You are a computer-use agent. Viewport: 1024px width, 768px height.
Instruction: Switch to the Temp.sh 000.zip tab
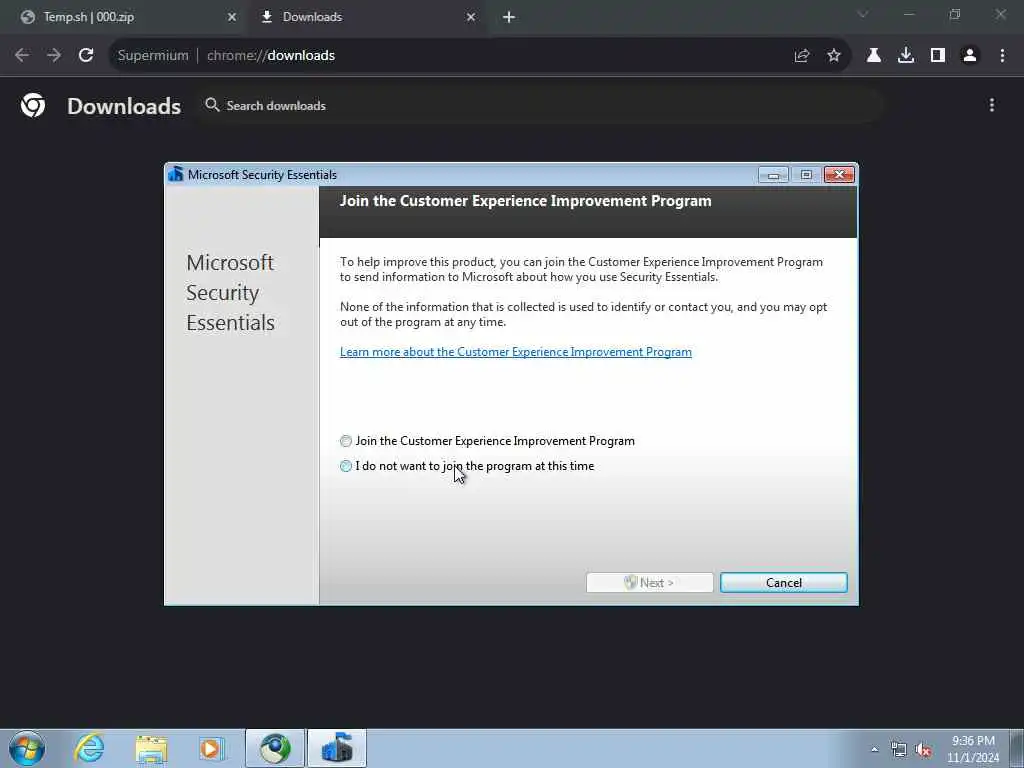pos(124,17)
